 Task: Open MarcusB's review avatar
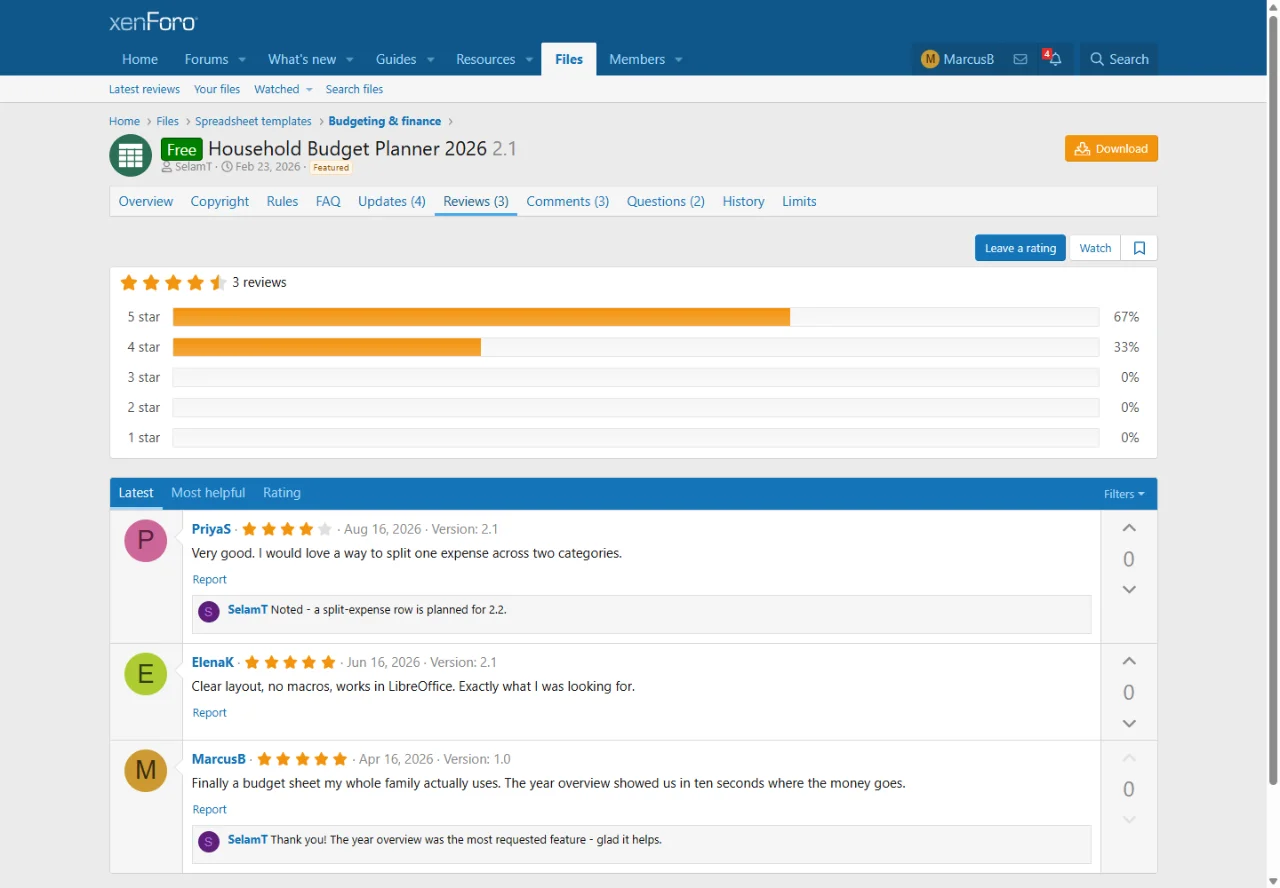click(x=146, y=771)
